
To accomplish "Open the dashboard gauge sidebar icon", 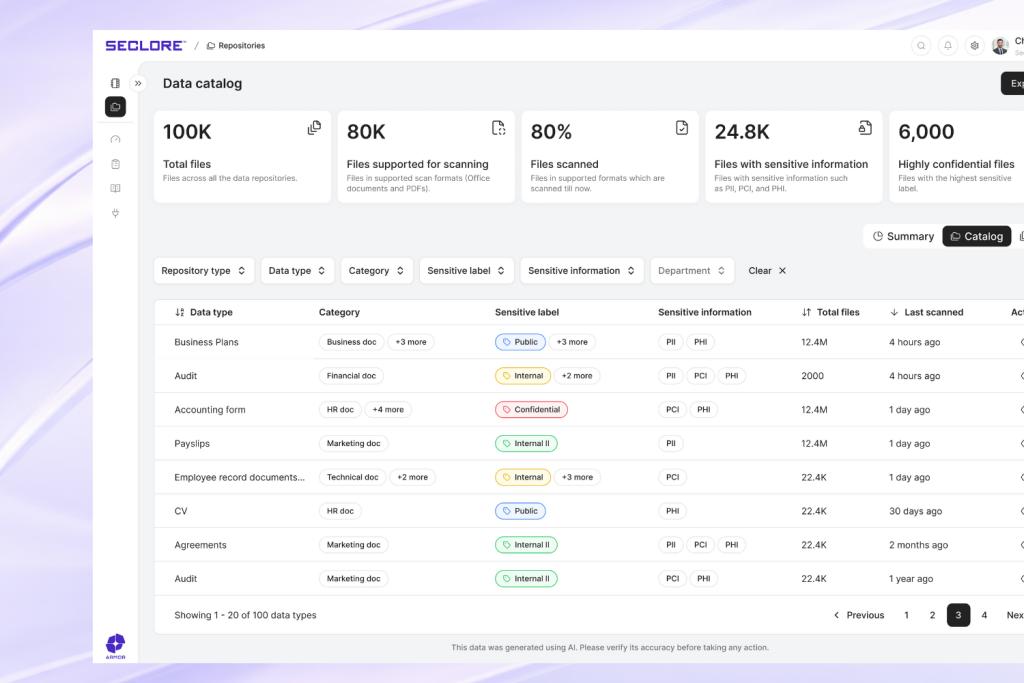I will click(116, 140).
